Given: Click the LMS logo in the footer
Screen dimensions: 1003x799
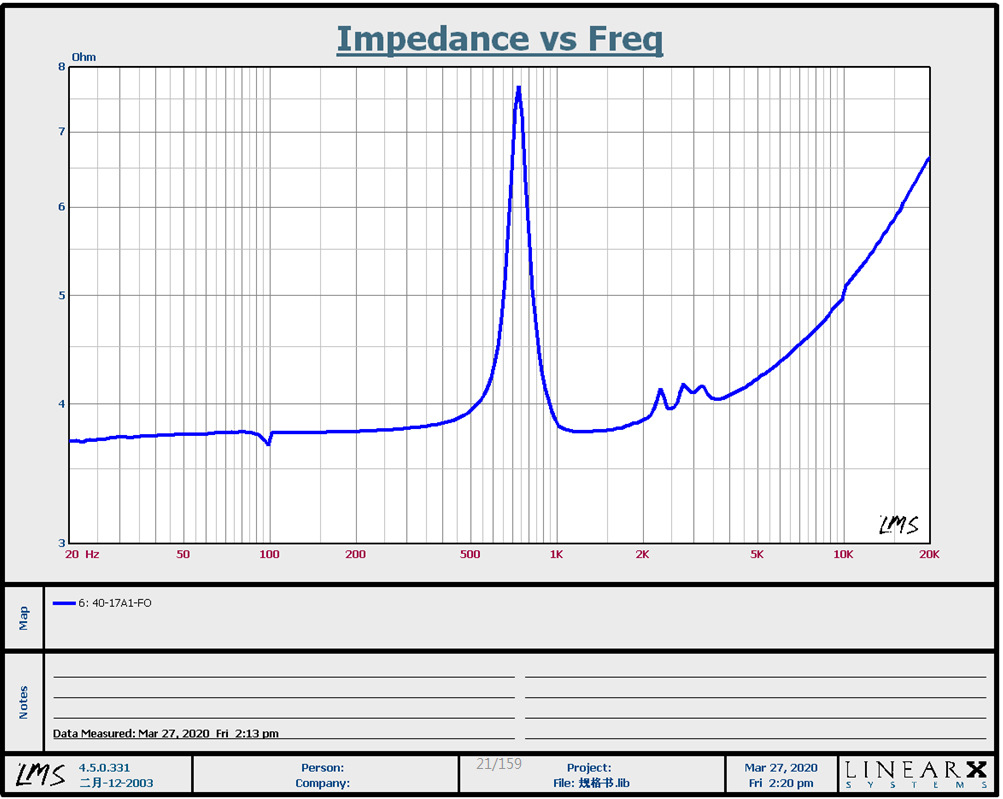Looking at the screenshot, I should (40, 775).
